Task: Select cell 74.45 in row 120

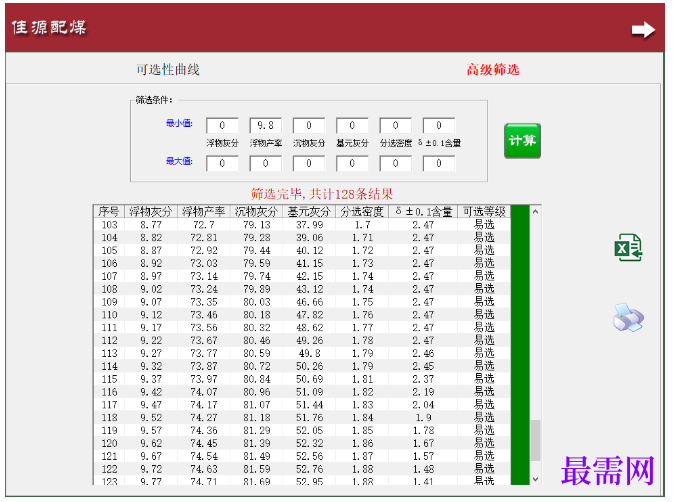Action: (x=203, y=443)
